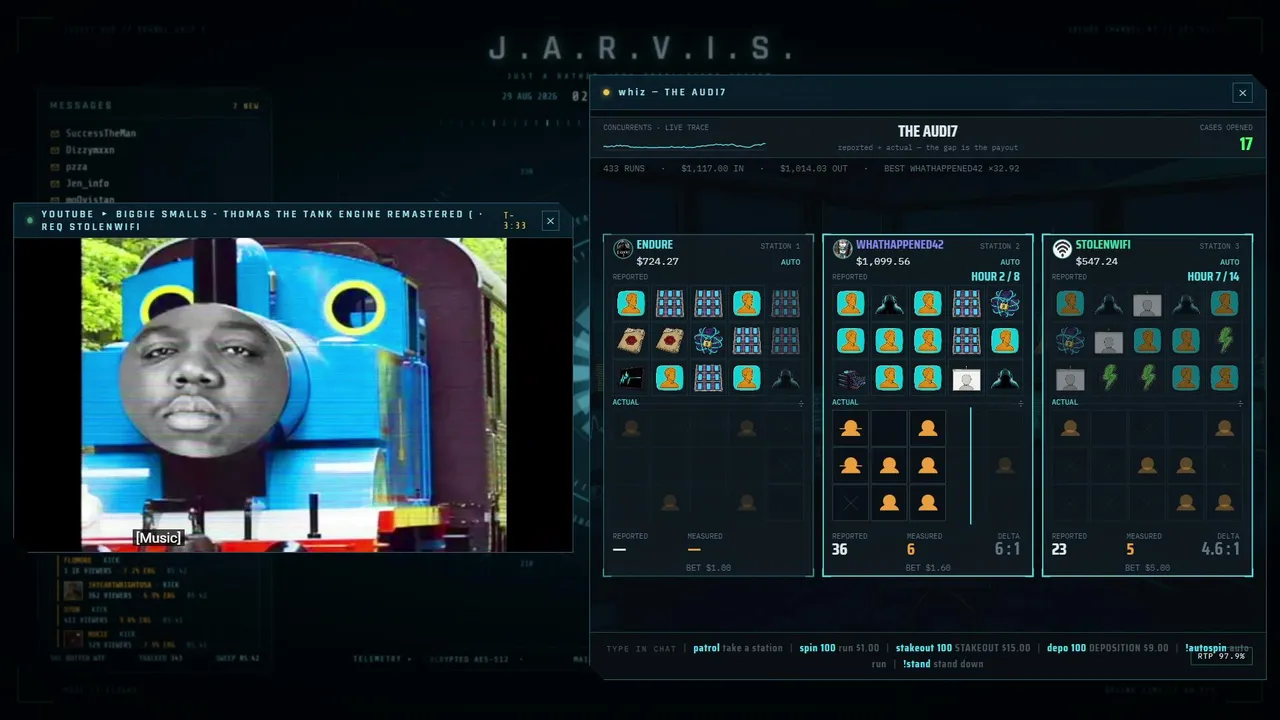1280x720 pixels.
Task: Select the waveform monitor symbol in ENDURE's grid
Action: [631, 378]
